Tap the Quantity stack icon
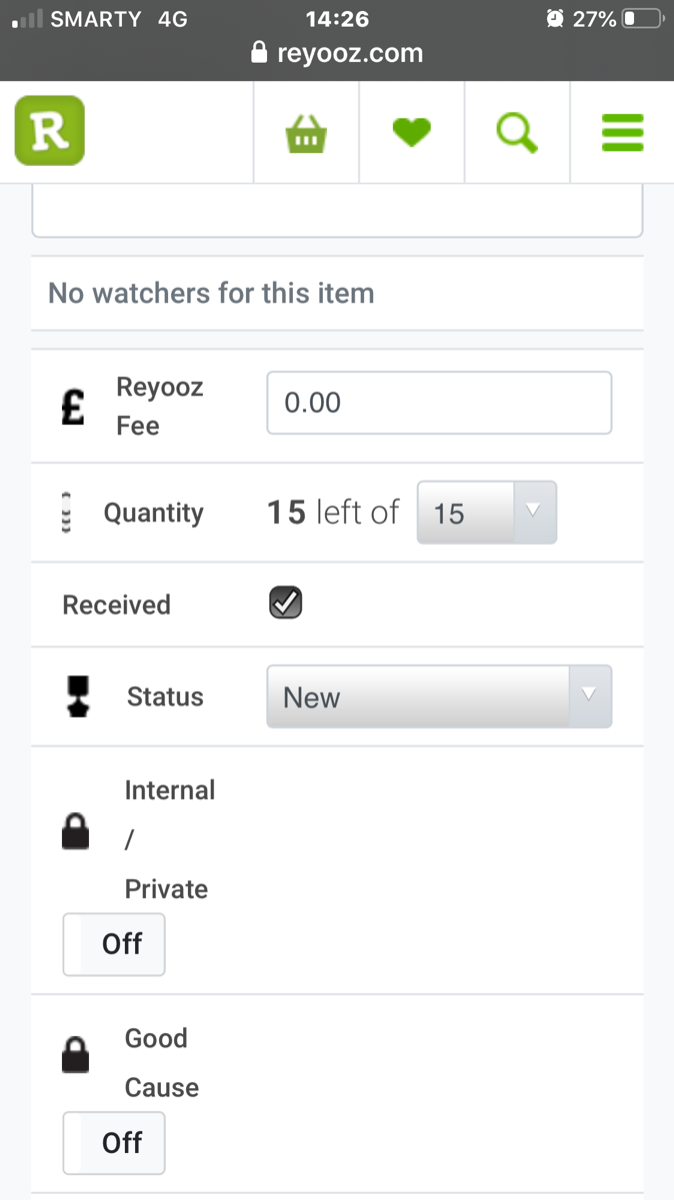Viewport: 674px width, 1200px height. tap(68, 513)
